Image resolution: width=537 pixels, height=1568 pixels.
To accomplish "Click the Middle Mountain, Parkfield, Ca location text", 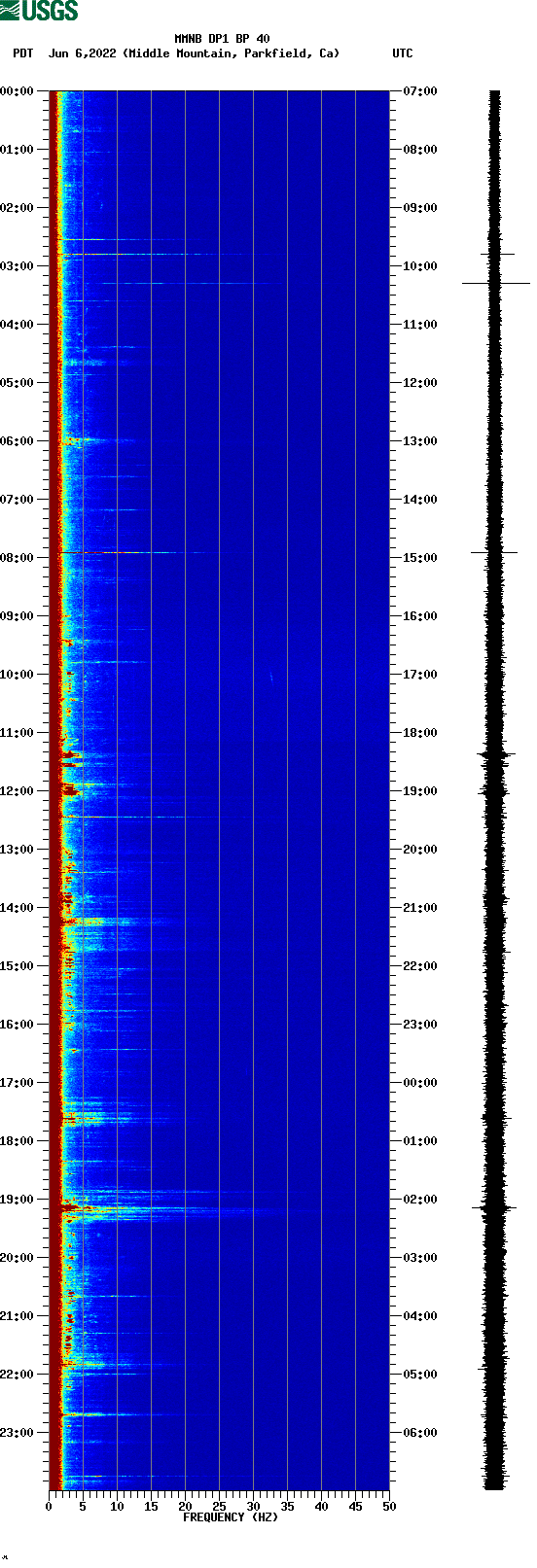I will pos(232,53).
